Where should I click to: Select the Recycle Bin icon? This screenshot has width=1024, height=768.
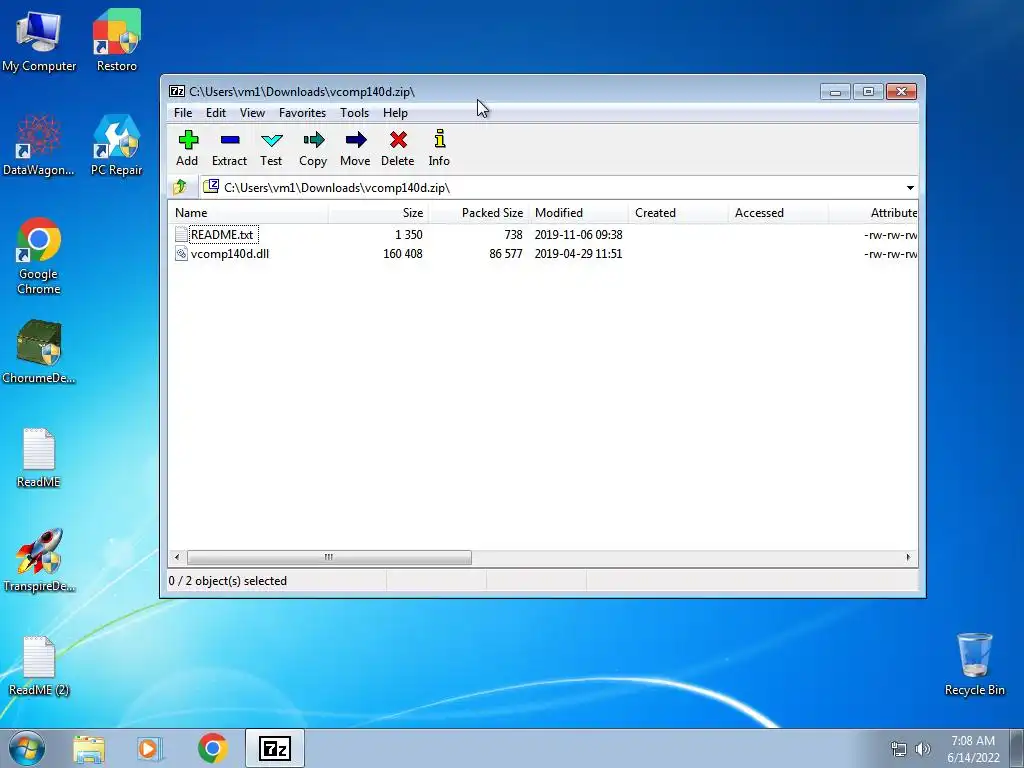tap(974, 664)
